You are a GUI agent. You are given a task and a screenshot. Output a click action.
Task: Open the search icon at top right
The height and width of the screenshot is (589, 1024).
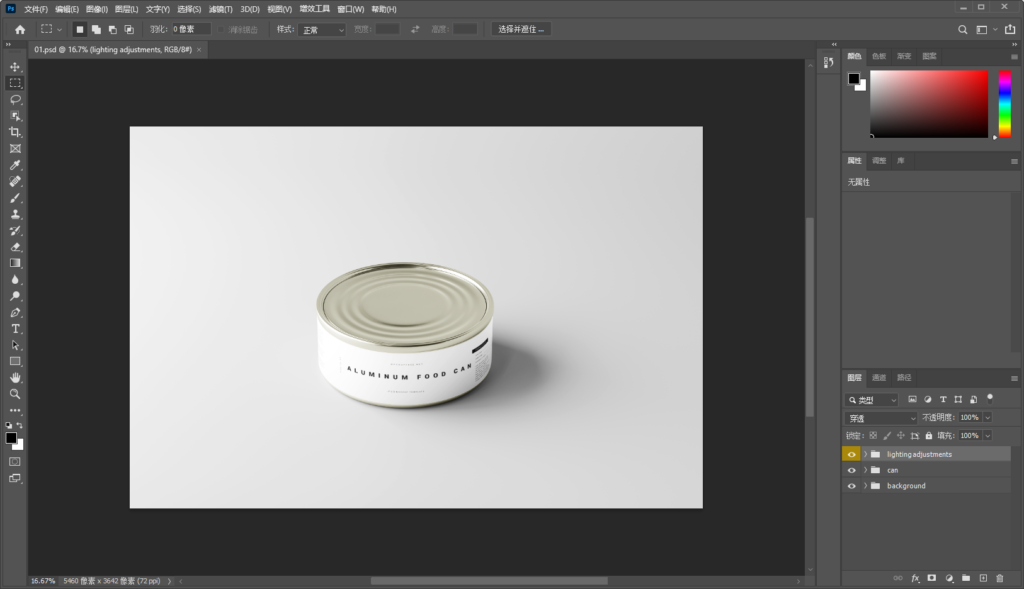pyautogui.click(x=963, y=29)
